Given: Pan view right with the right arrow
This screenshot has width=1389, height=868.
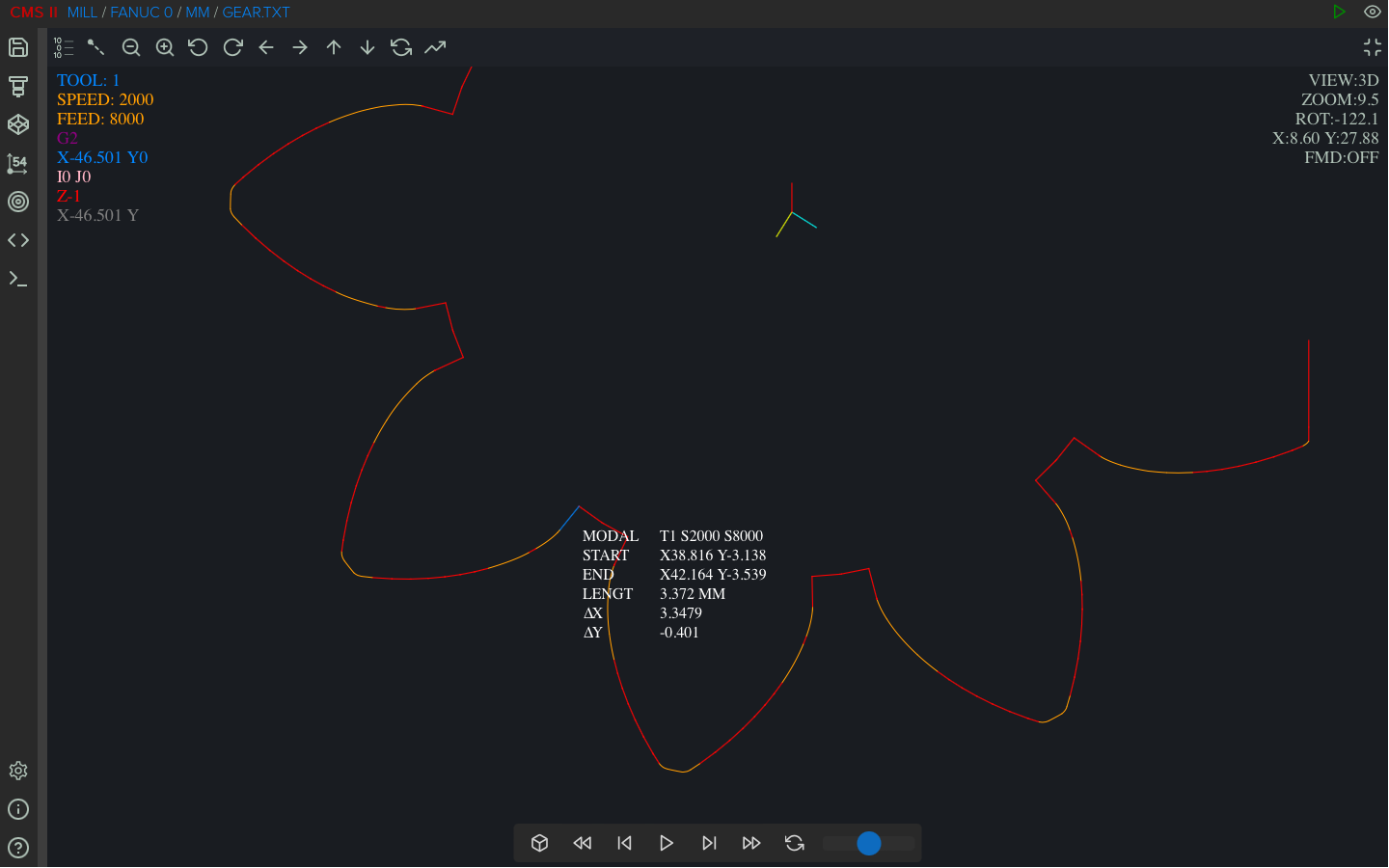Looking at the screenshot, I should [x=300, y=47].
